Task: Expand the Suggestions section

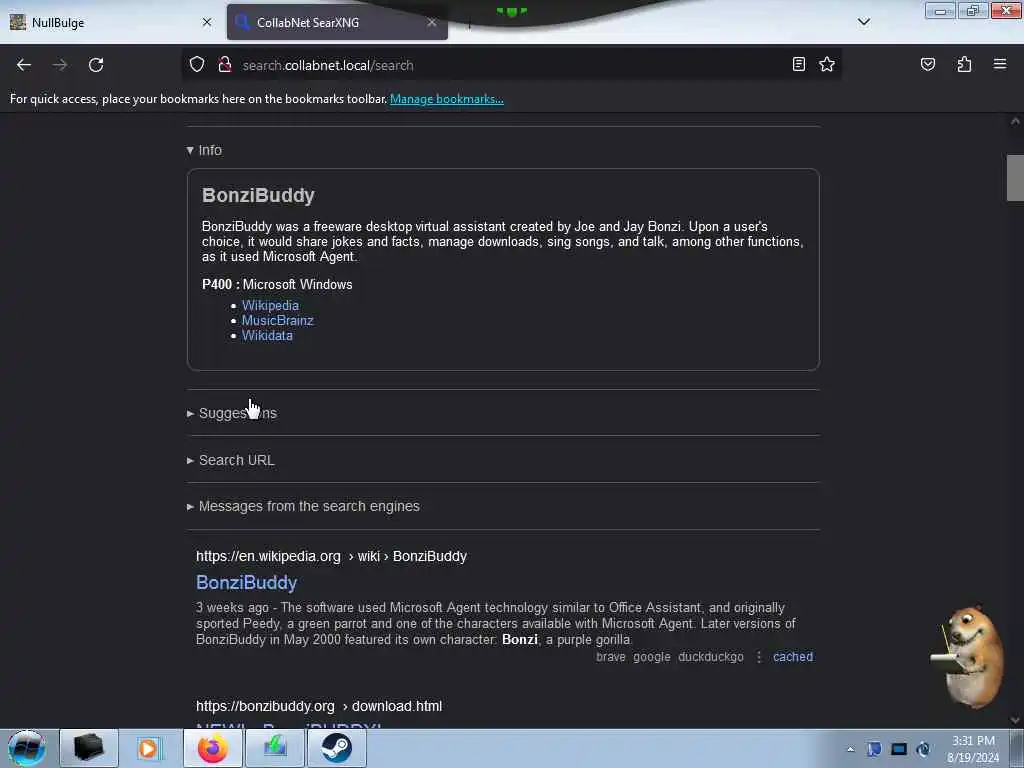Action: click(x=232, y=413)
